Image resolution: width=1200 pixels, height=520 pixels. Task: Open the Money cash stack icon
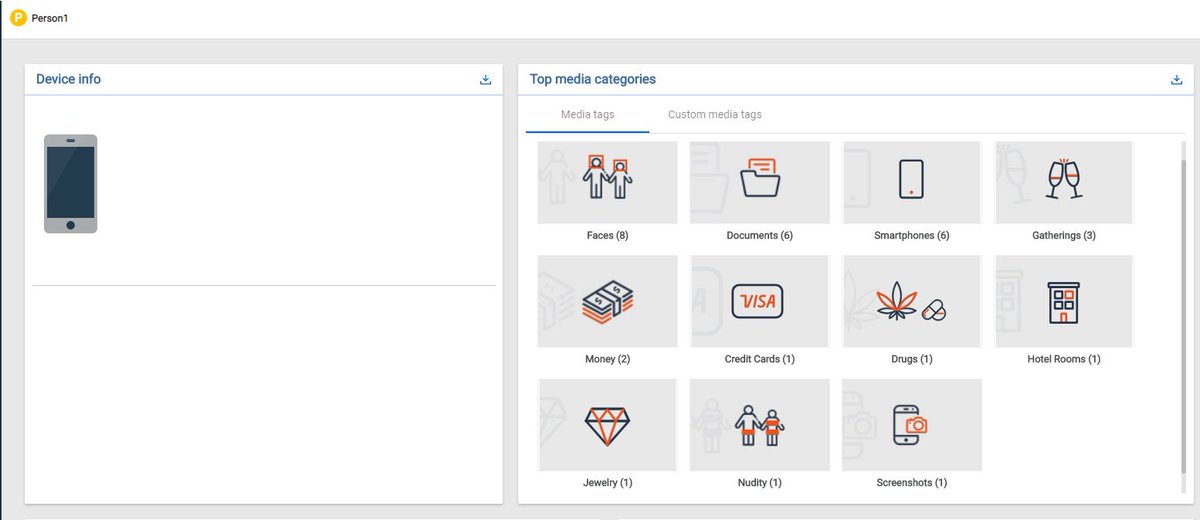pos(608,301)
